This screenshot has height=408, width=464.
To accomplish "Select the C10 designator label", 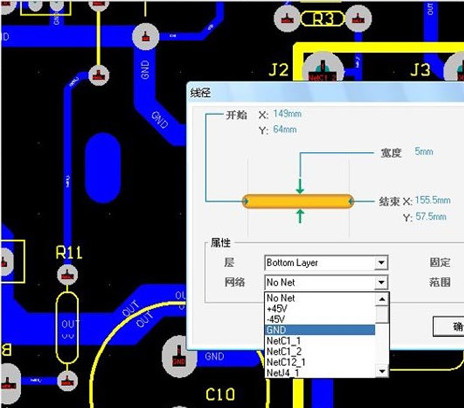I will pyautogui.click(x=220, y=395).
